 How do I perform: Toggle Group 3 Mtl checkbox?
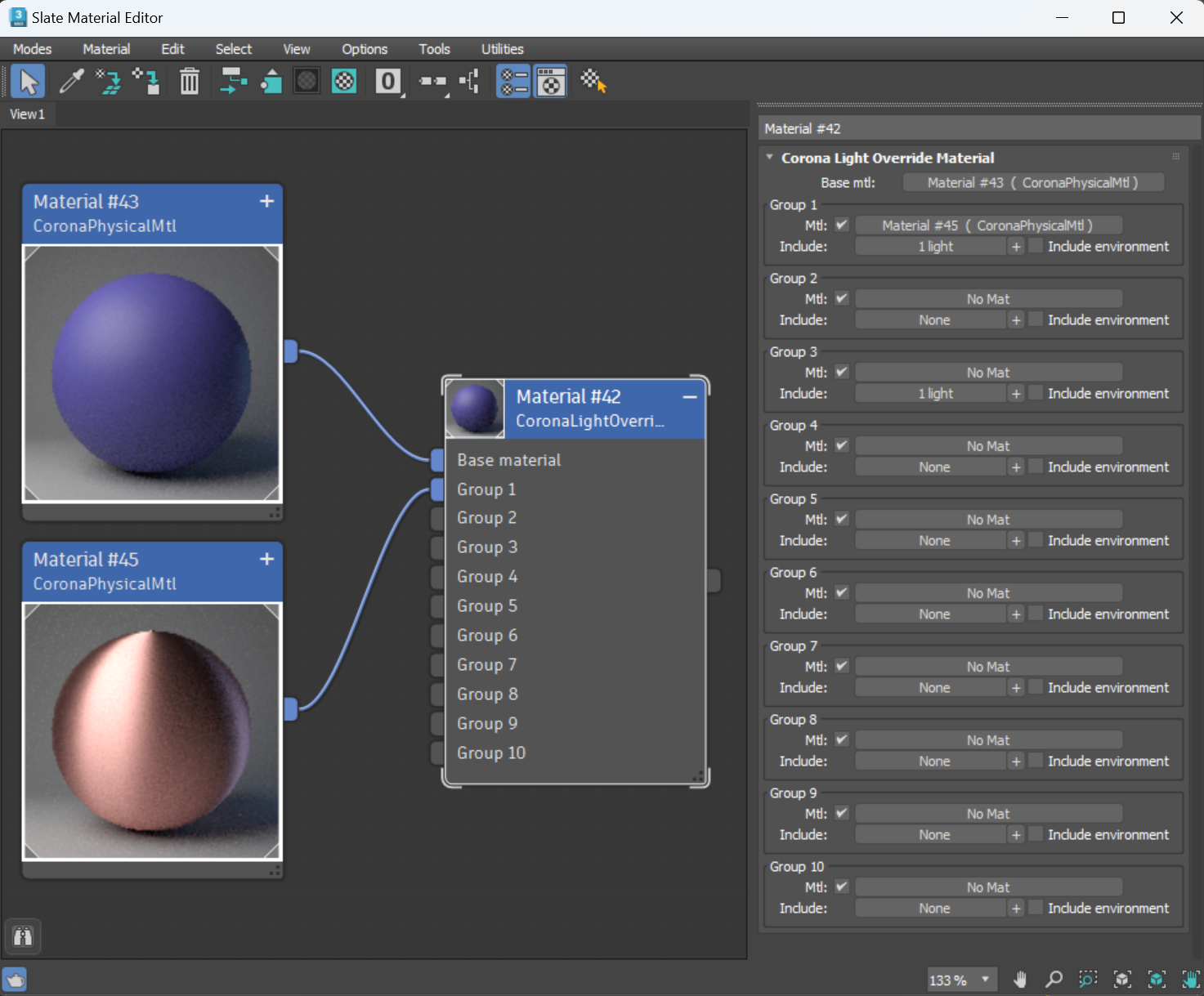842,372
